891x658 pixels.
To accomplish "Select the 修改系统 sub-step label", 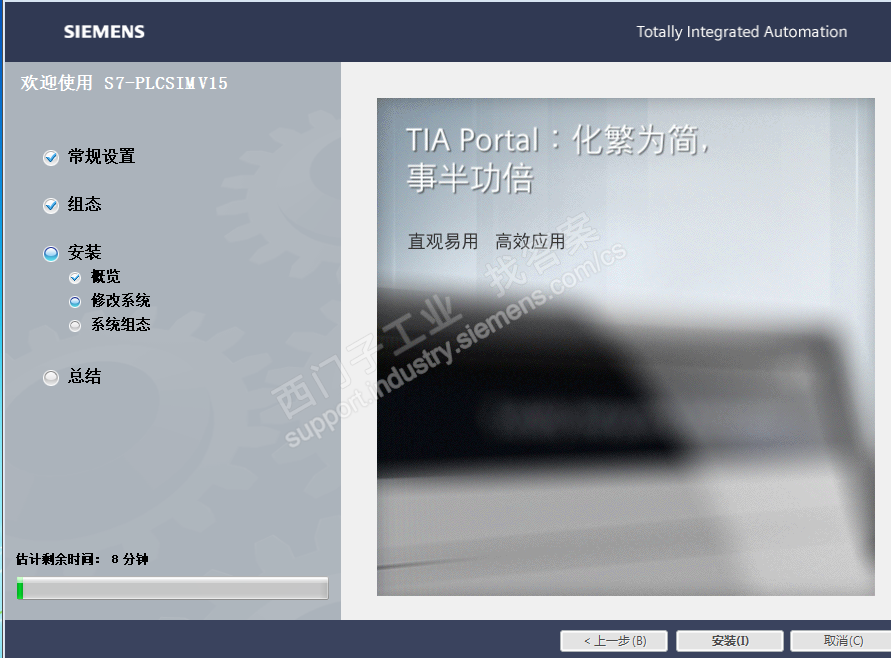I will tap(120, 300).
